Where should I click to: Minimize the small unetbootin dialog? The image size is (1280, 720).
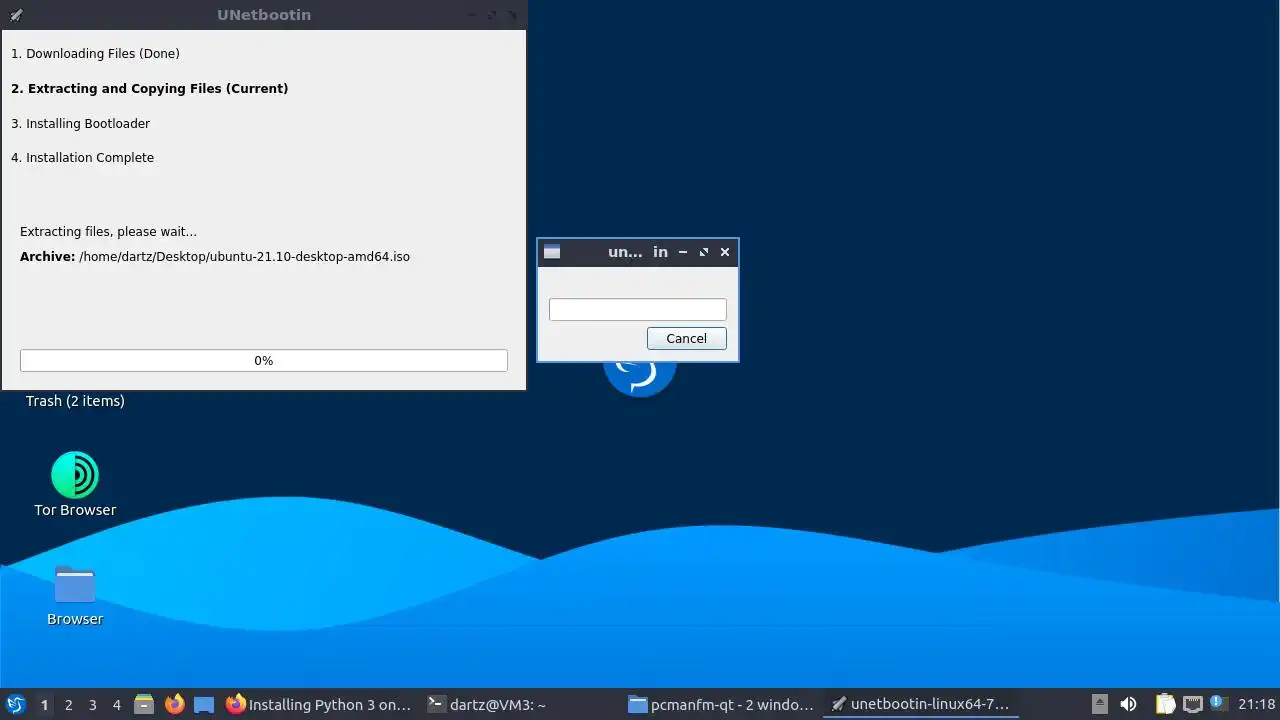(683, 252)
